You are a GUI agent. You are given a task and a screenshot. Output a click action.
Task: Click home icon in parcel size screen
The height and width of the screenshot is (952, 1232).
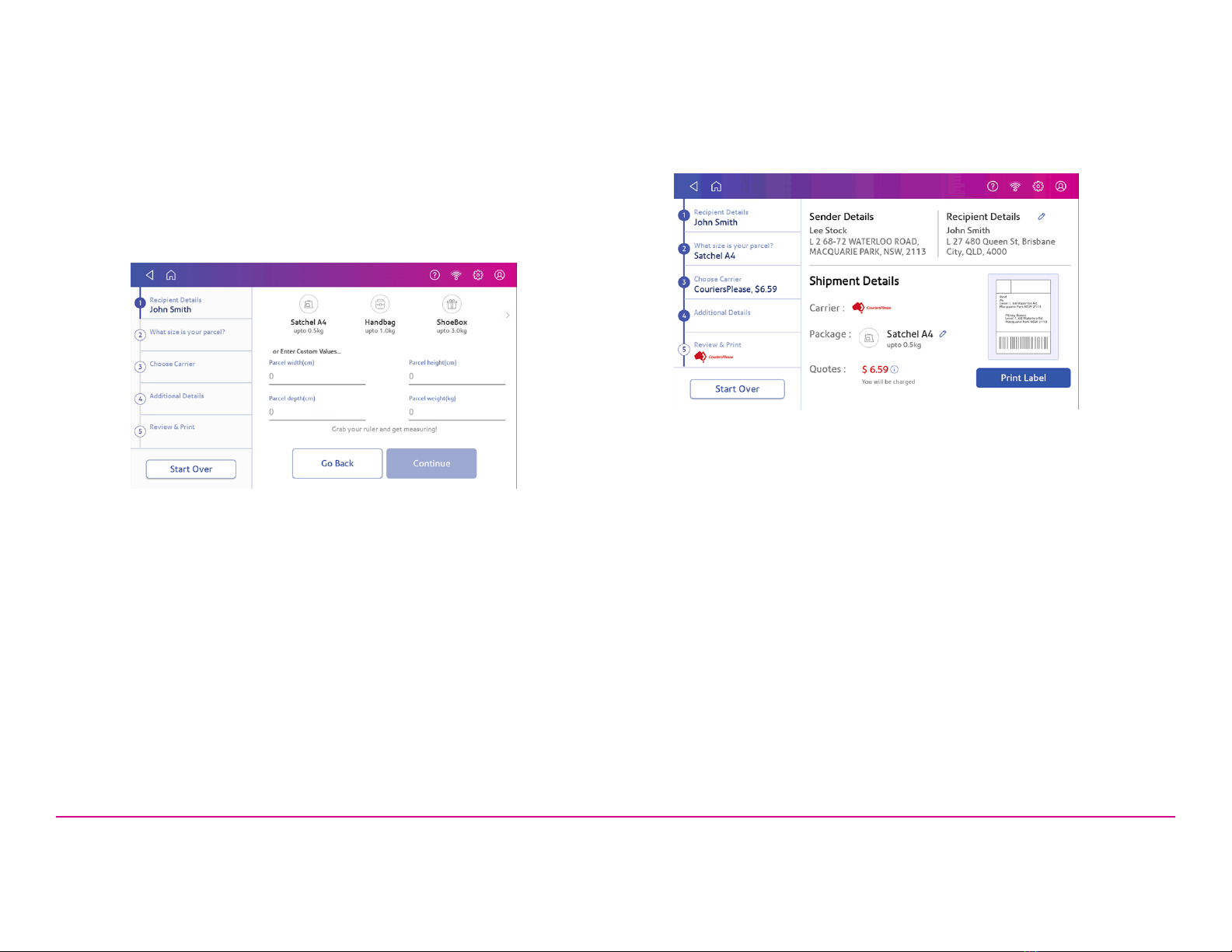pos(171,275)
